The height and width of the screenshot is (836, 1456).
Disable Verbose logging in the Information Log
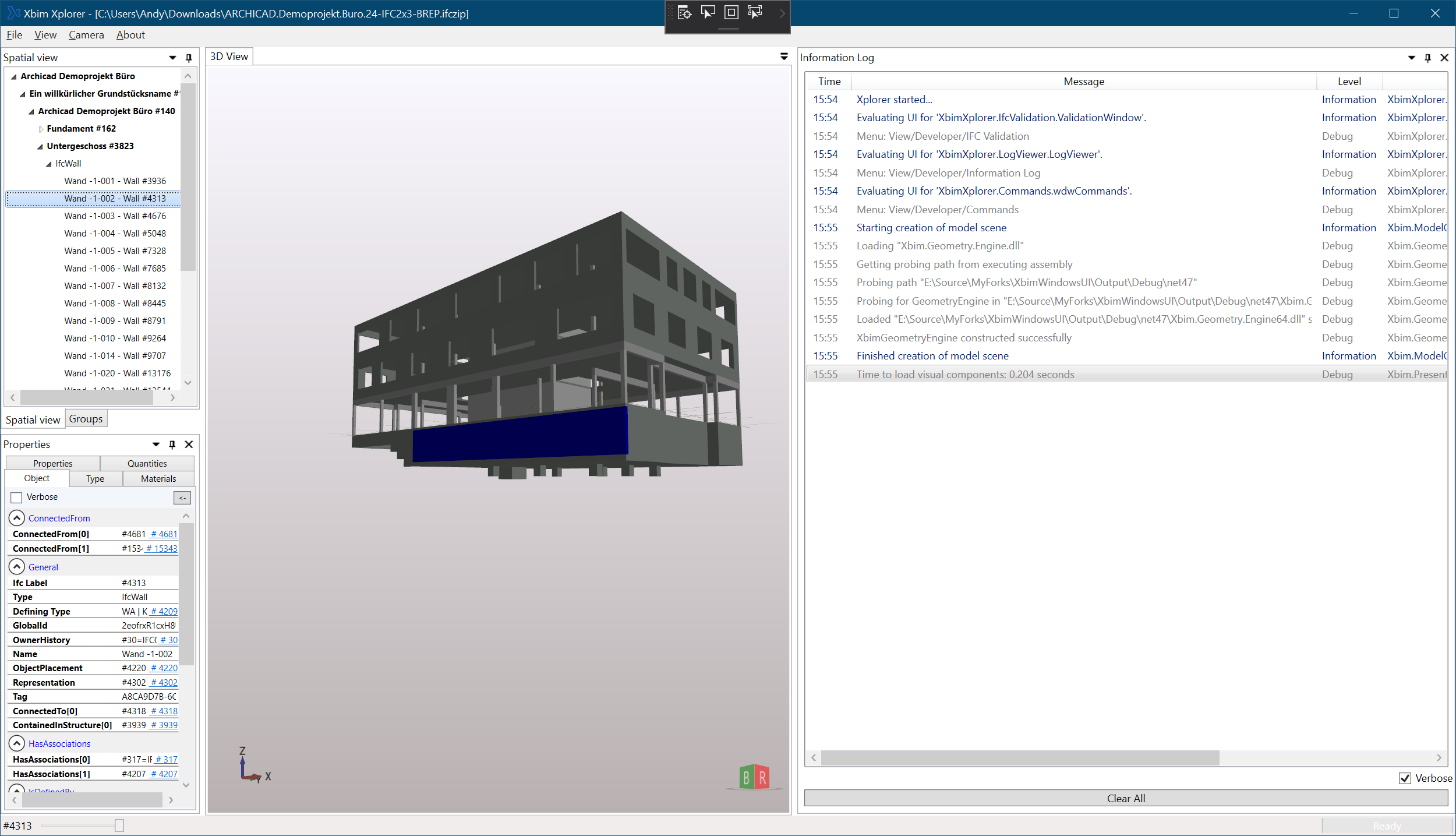coord(1405,778)
